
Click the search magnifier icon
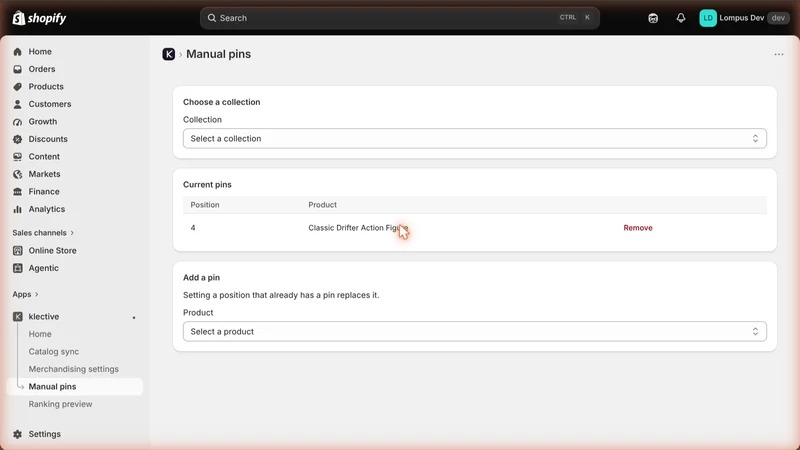[212, 18]
